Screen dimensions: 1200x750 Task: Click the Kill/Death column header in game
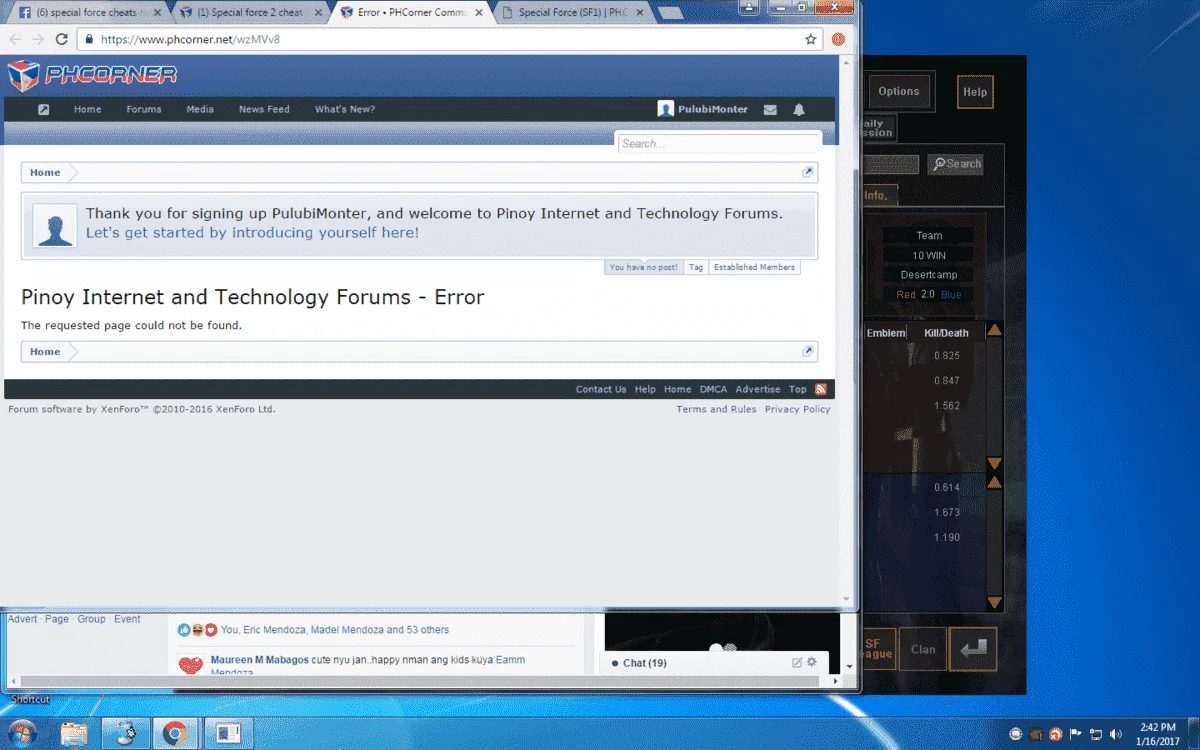[x=946, y=333]
